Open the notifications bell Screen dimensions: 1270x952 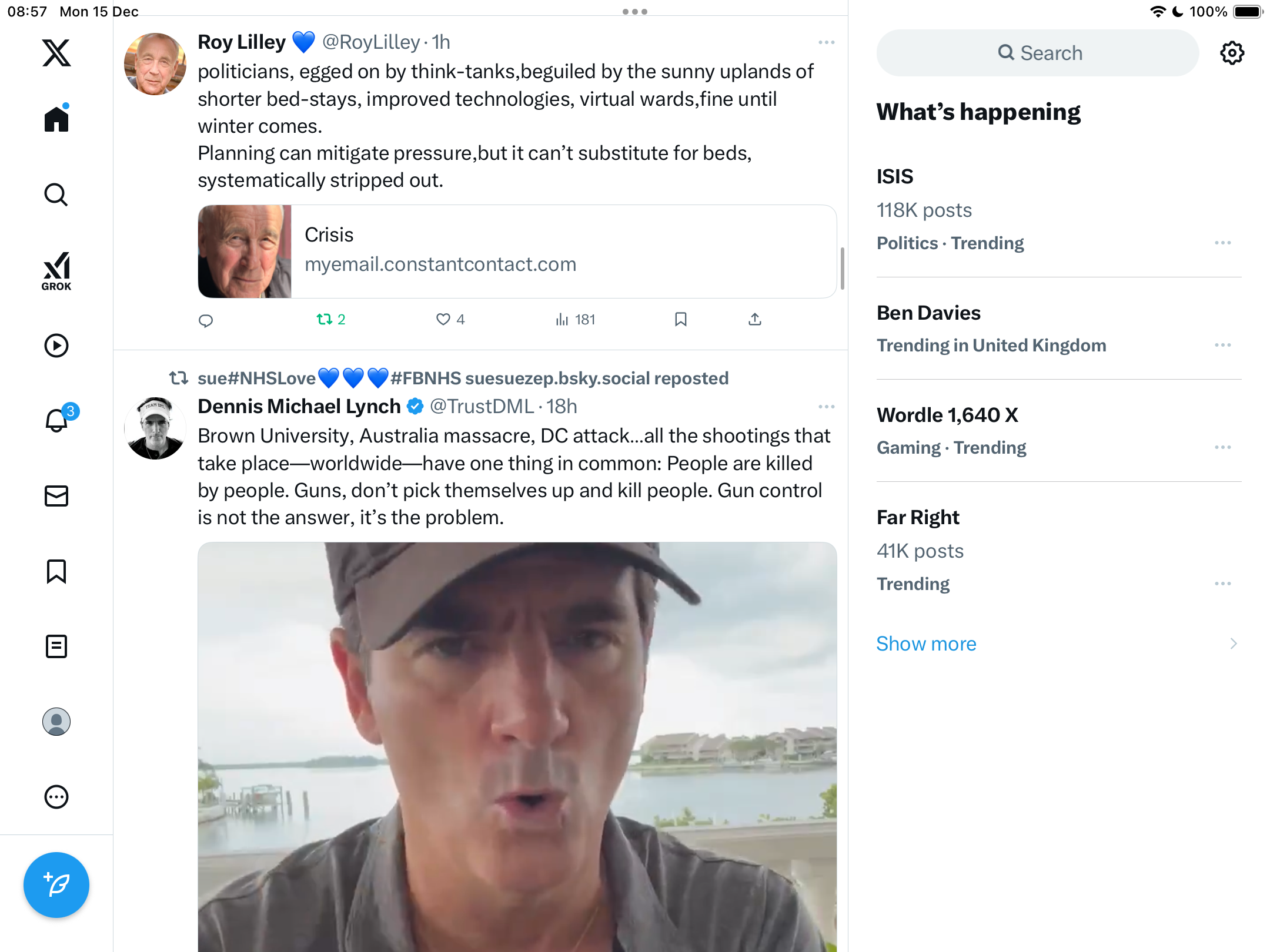[56, 421]
